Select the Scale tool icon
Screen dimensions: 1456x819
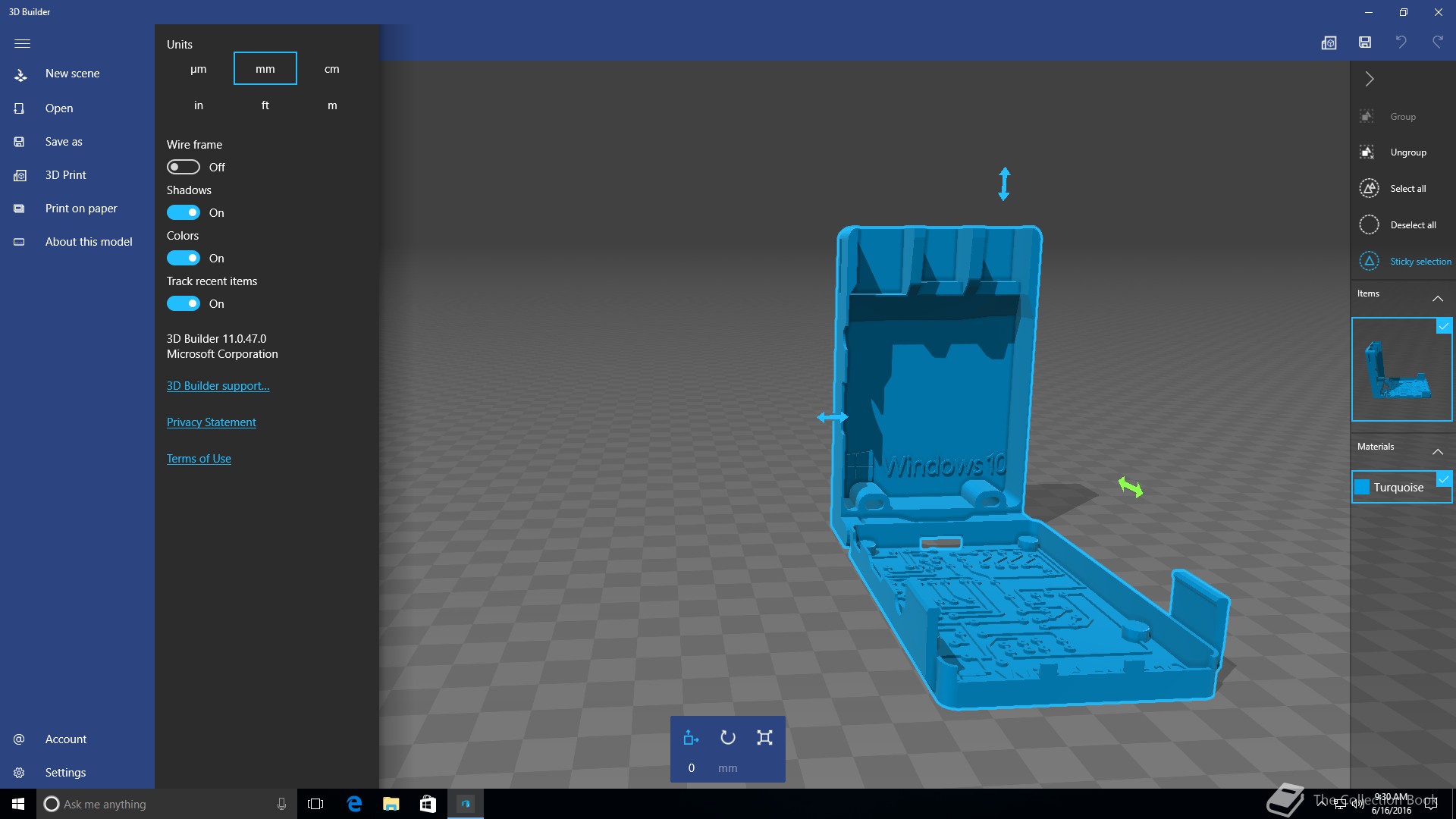point(764,738)
